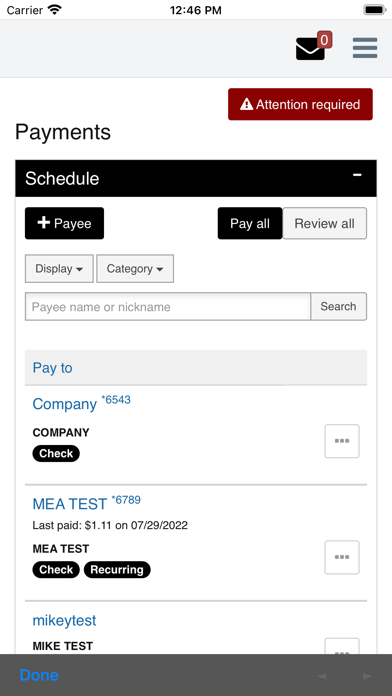Click the Recurring badge for MEA TEST
Viewport: 392px width, 696px height.
117,570
